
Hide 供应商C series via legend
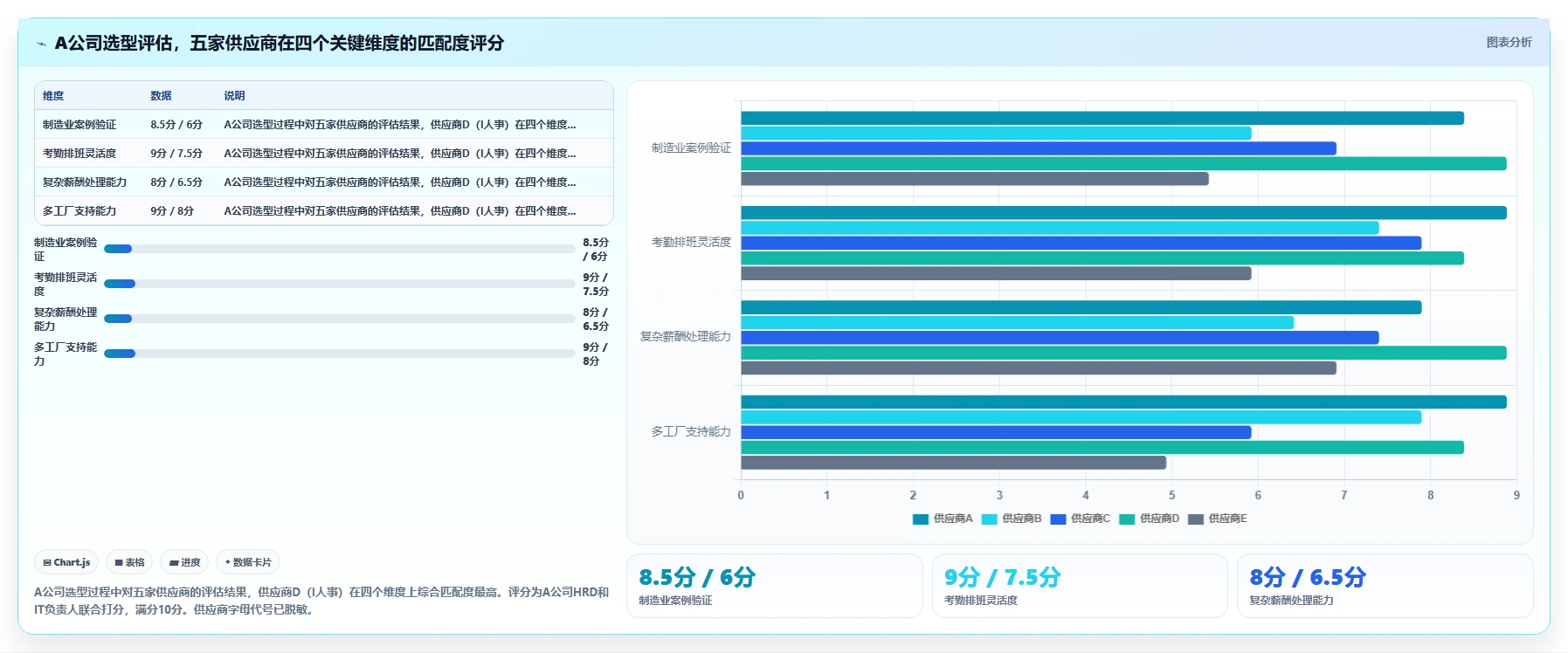1081,519
